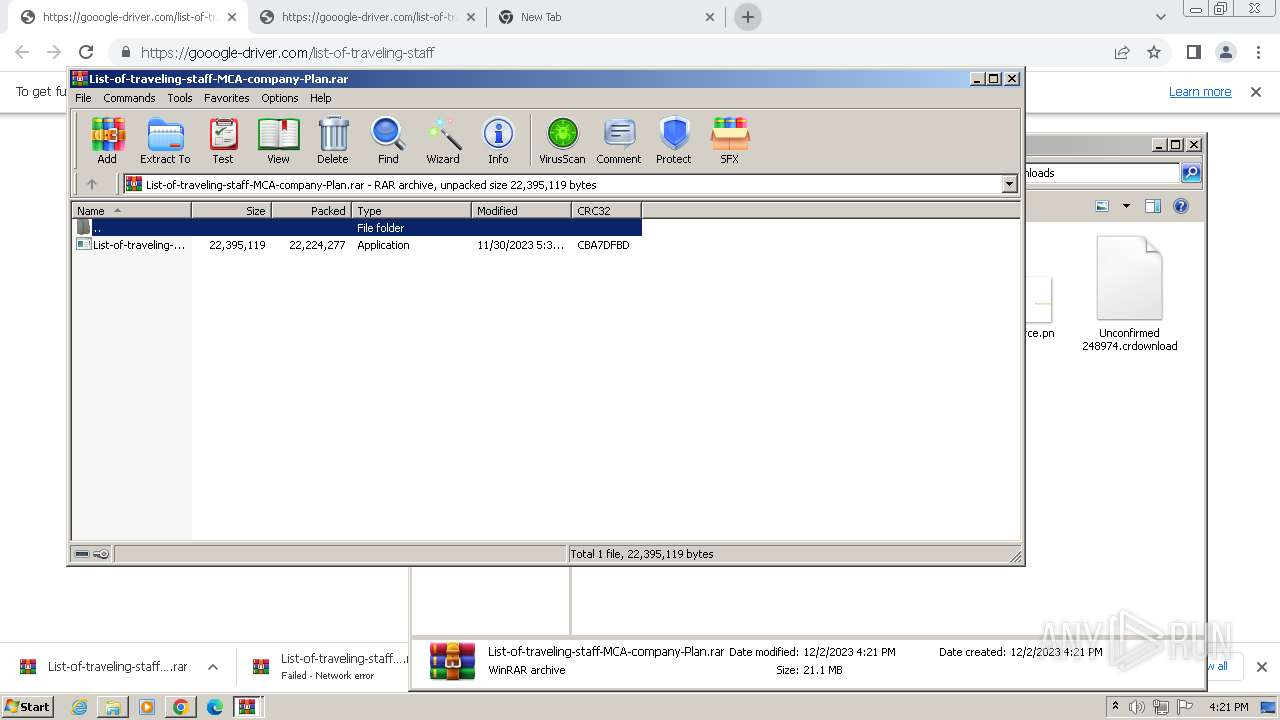Select the Unconfirmed 248974.crdownload file in Explorer
Viewport: 1280px width, 720px height.
coord(1130,294)
